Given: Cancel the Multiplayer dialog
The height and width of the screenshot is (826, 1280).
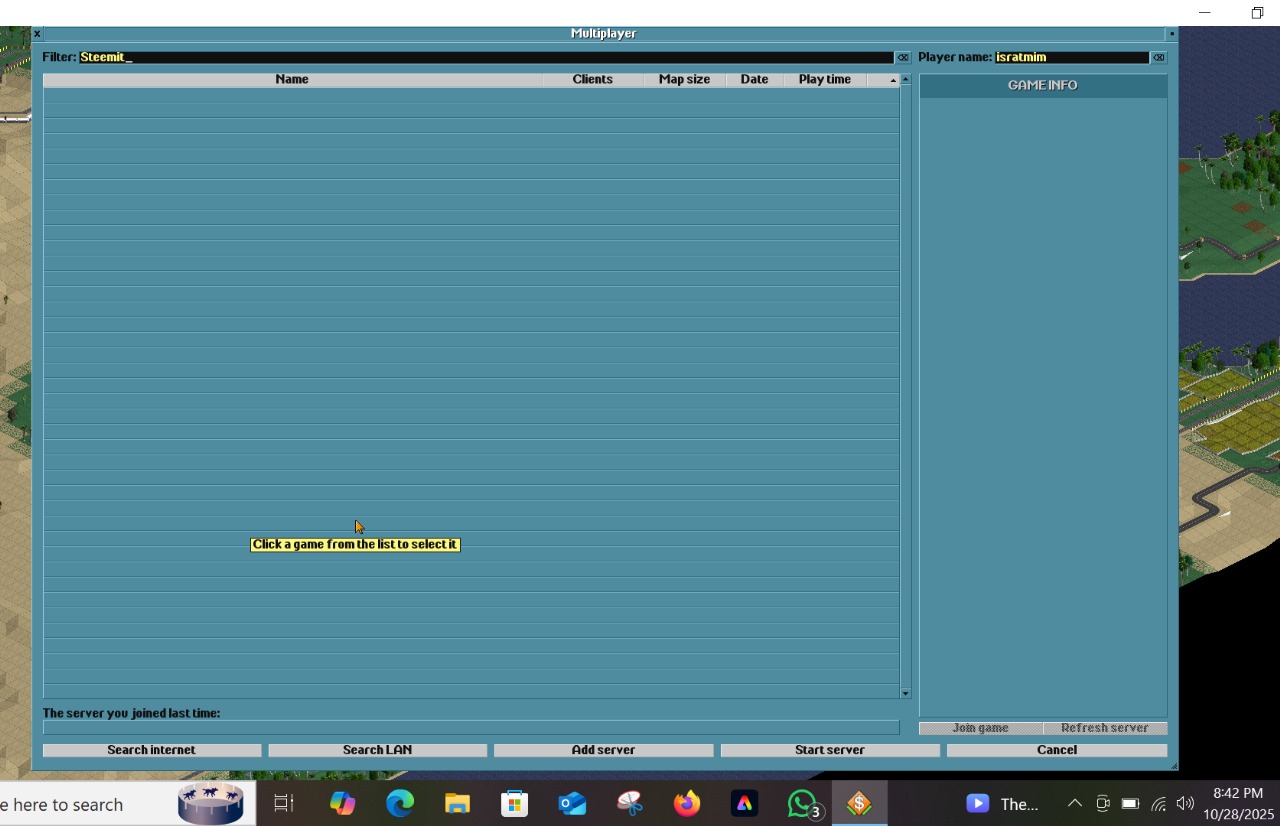Looking at the screenshot, I should (x=1057, y=750).
